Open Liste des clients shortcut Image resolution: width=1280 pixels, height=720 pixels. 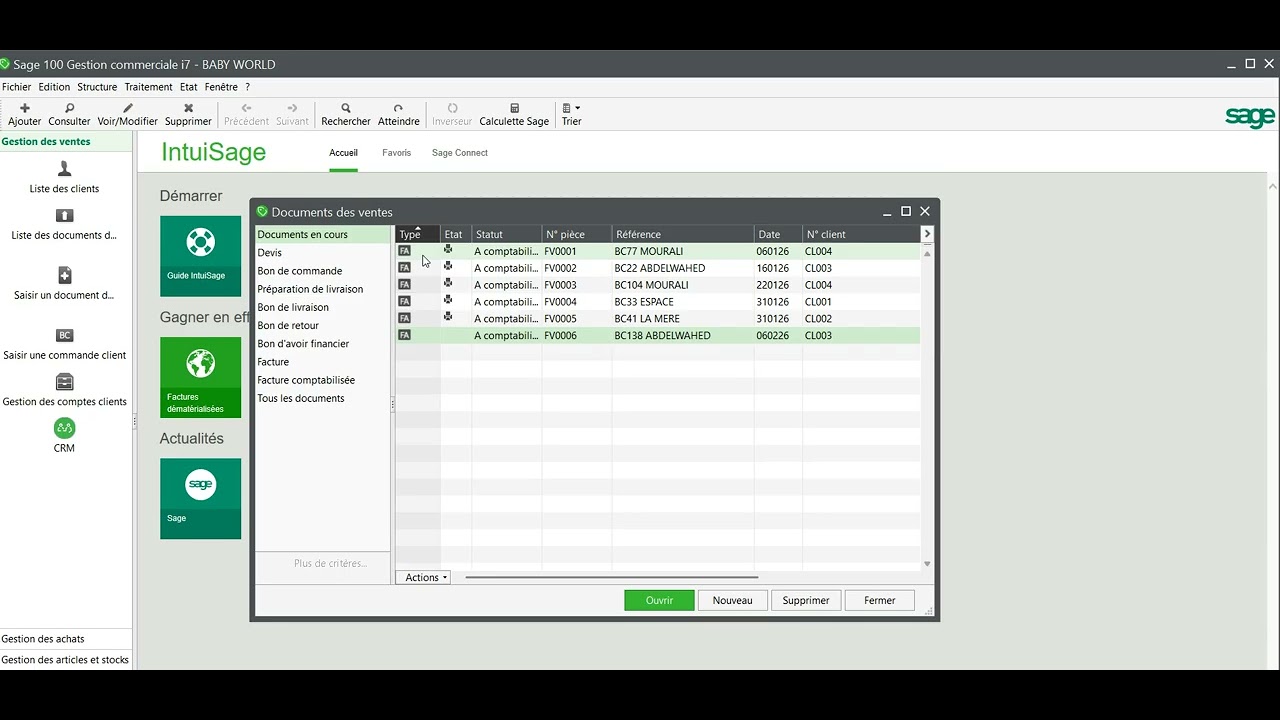(65, 177)
